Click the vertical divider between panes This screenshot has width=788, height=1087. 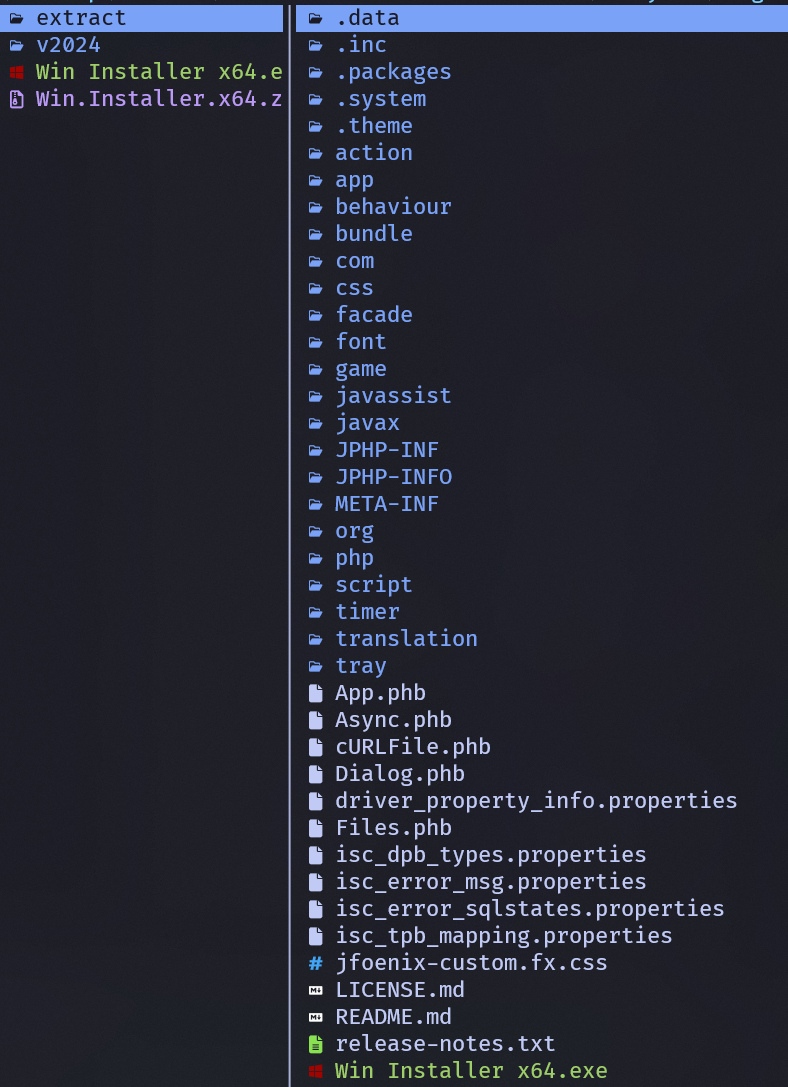[x=290, y=546]
